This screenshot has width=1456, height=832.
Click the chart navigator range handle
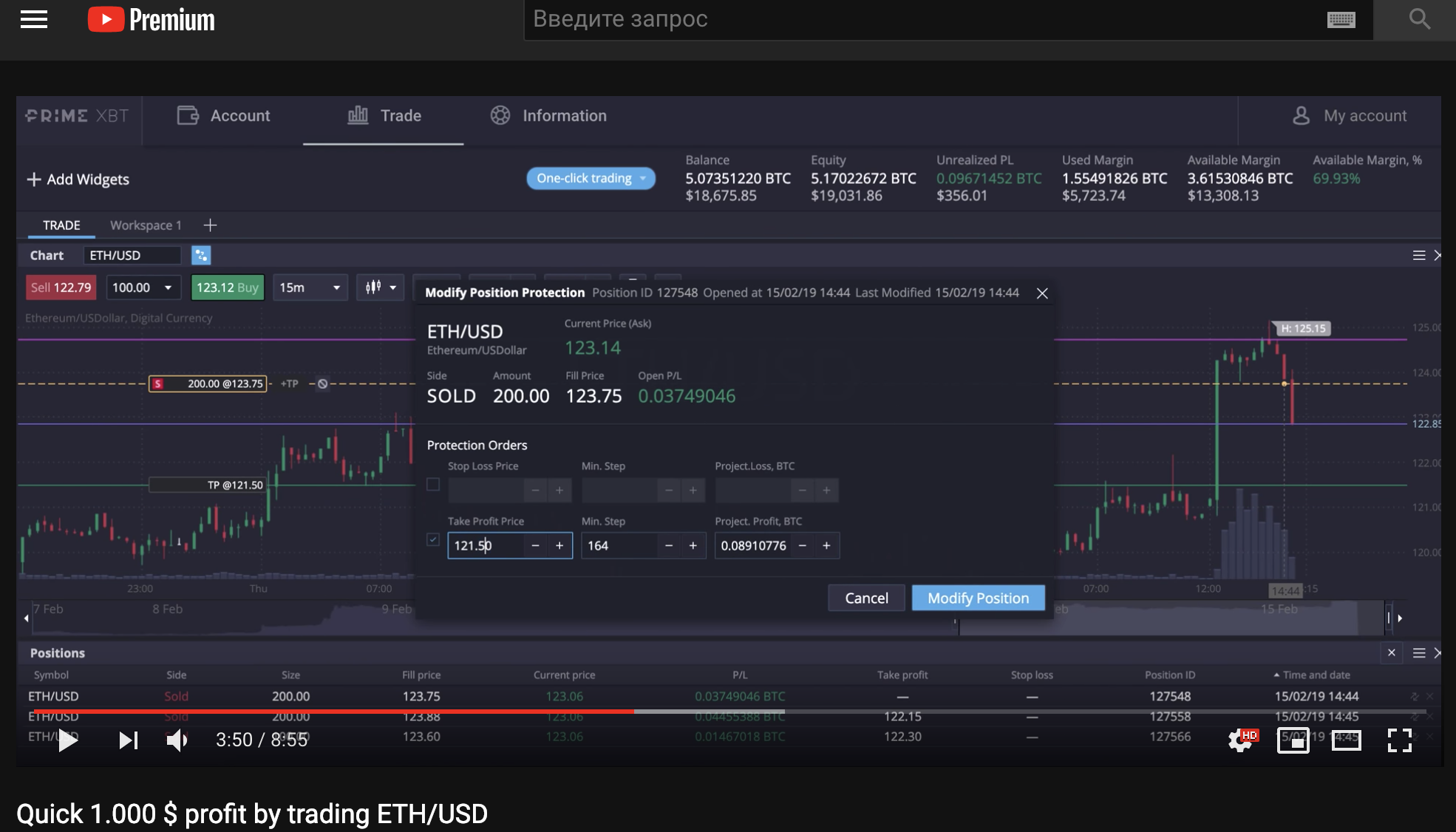tap(1388, 618)
